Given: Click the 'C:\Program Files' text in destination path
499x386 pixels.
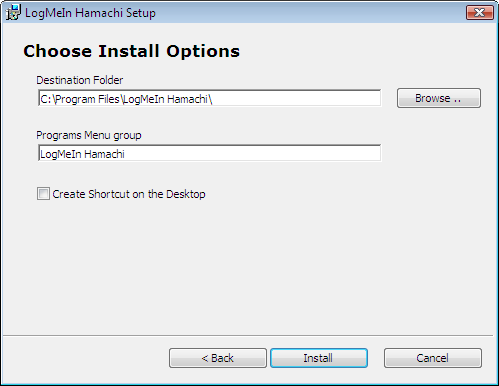Looking at the screenshot, I should click(x=80, y=99).
